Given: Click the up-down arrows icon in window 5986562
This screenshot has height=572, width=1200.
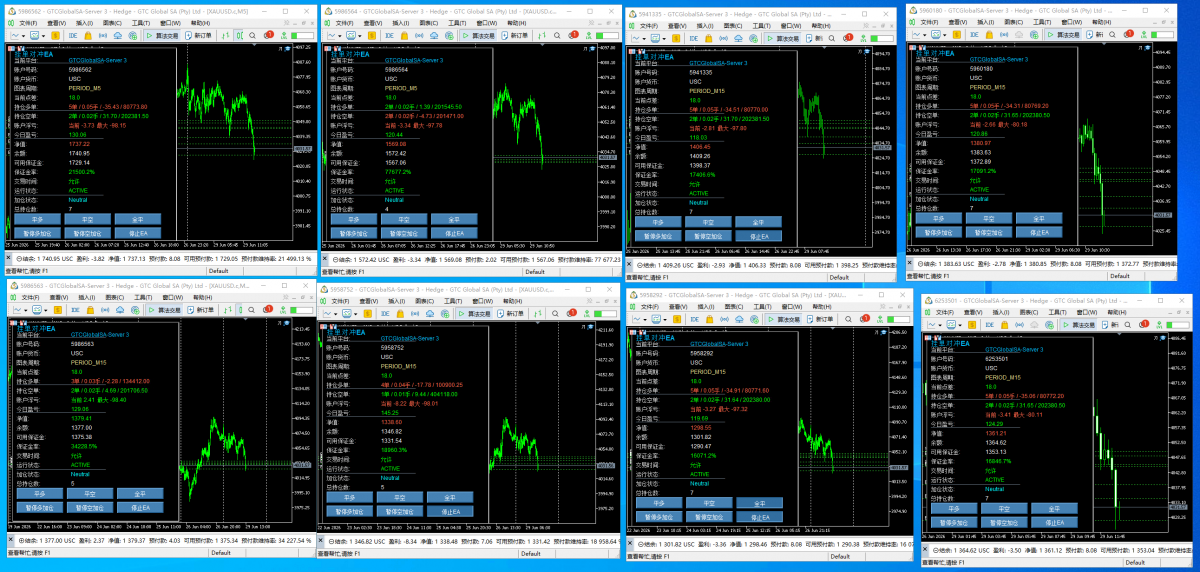Looking at the screenshot, I should [x=226, y=35].
